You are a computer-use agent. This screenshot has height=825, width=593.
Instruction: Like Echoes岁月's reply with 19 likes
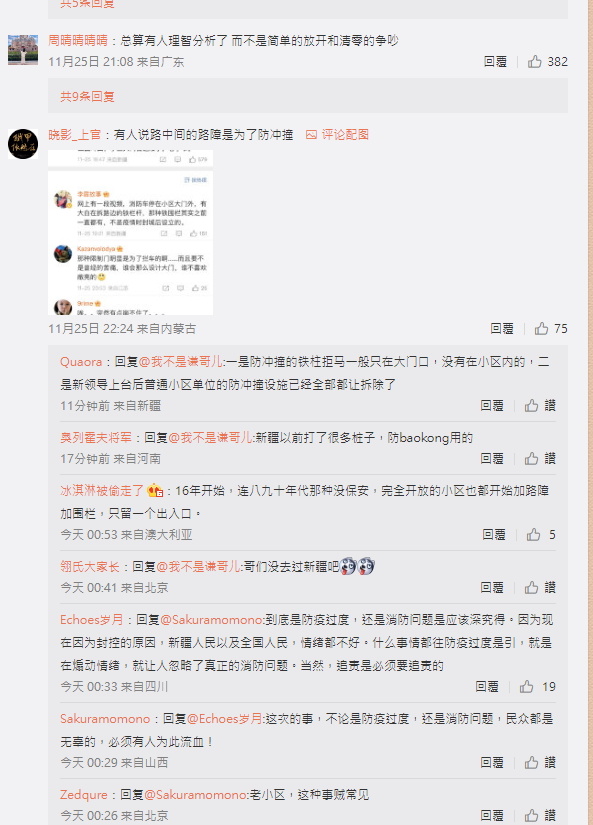[537, 687]
